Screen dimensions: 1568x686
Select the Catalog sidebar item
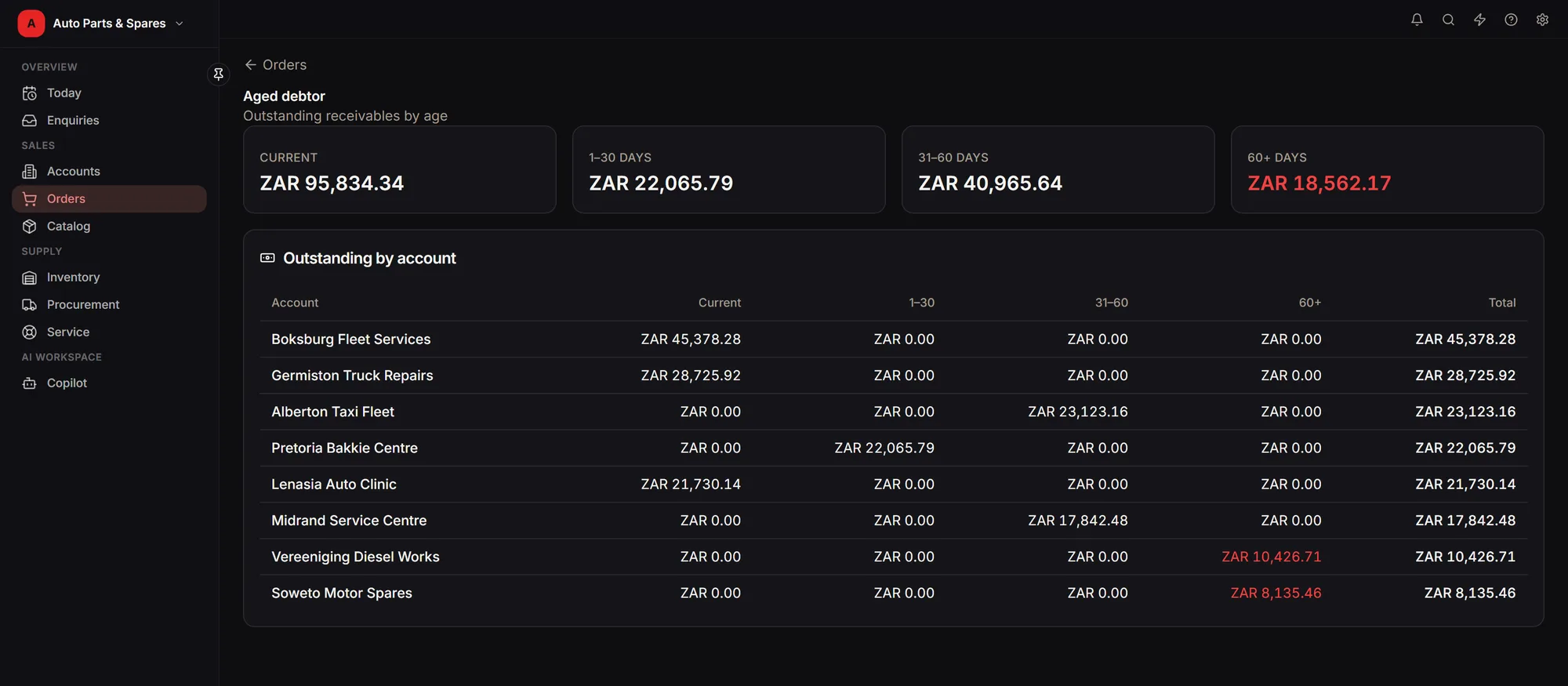click(x=109, y=226)
